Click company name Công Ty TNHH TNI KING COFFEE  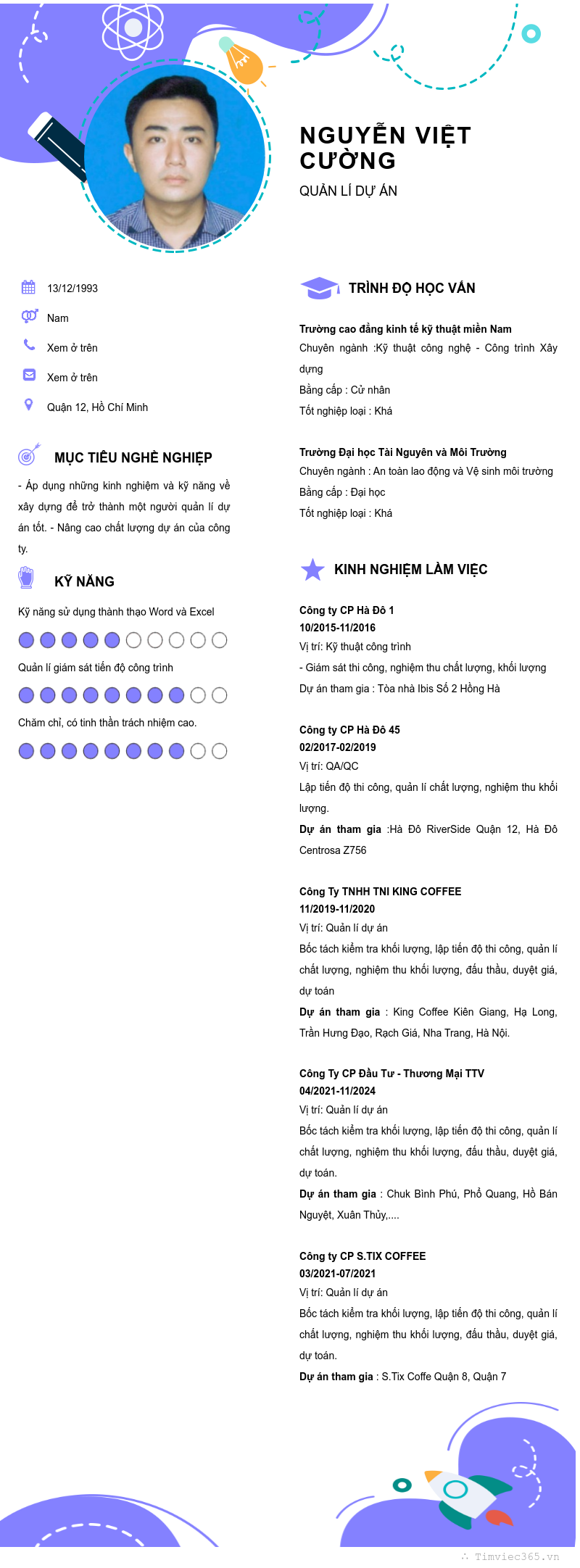[x=380, y=892]
